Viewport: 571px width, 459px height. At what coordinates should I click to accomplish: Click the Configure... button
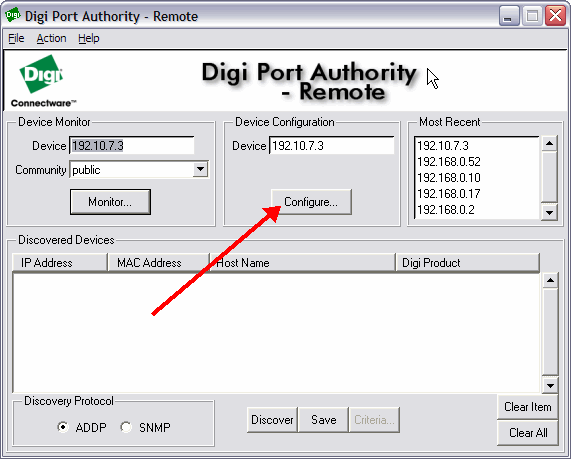point(311,202)
